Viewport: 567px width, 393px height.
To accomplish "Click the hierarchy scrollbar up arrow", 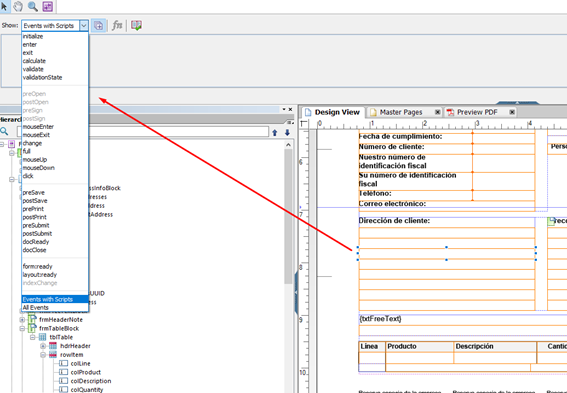I will 288,145.
